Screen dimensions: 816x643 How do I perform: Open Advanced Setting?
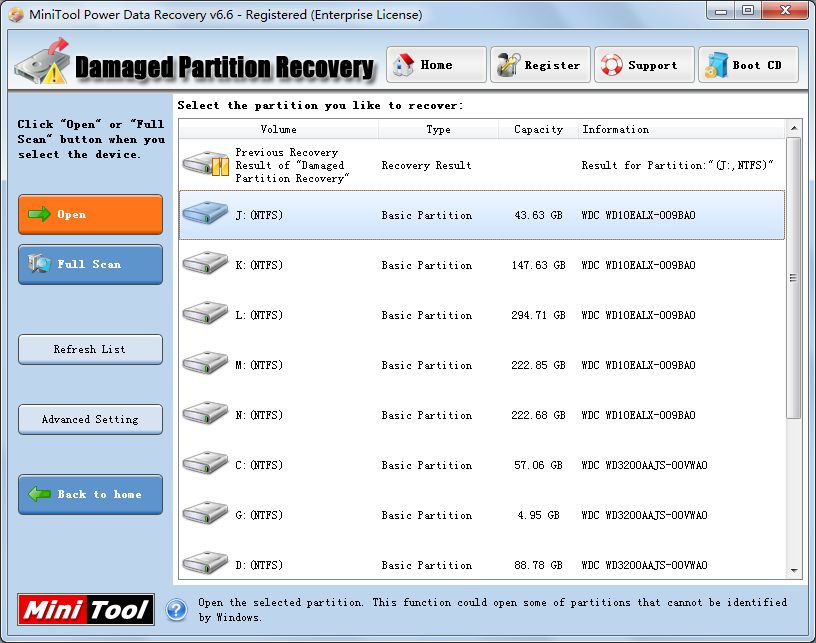click(91, 419)
